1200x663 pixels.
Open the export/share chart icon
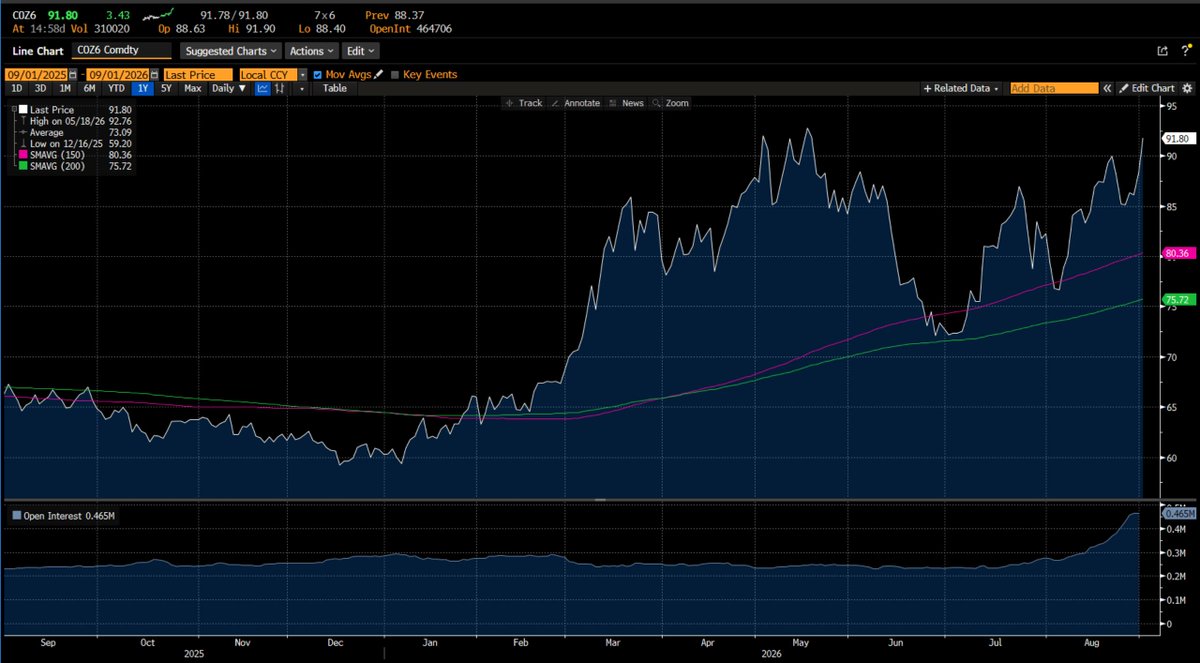[1162, 51]
